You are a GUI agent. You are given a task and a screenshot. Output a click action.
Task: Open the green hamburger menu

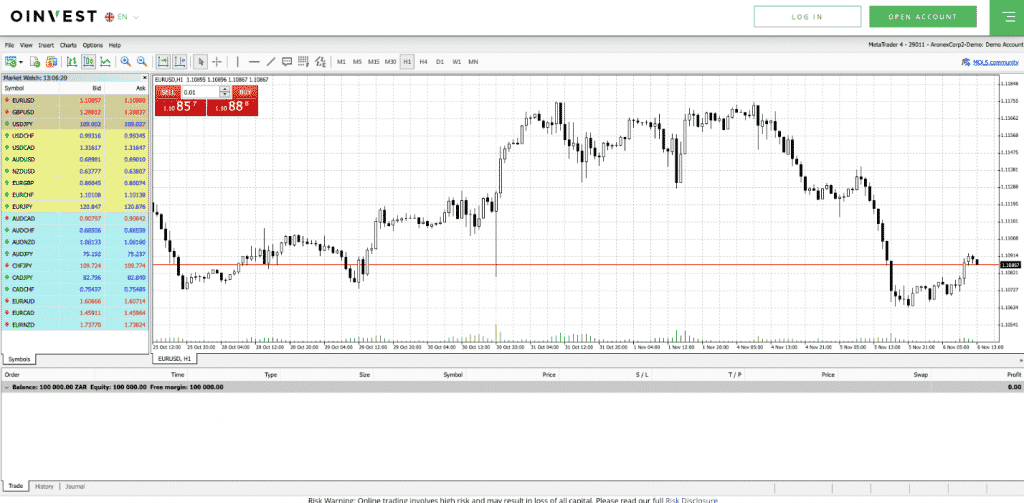tap(1007, 17)
